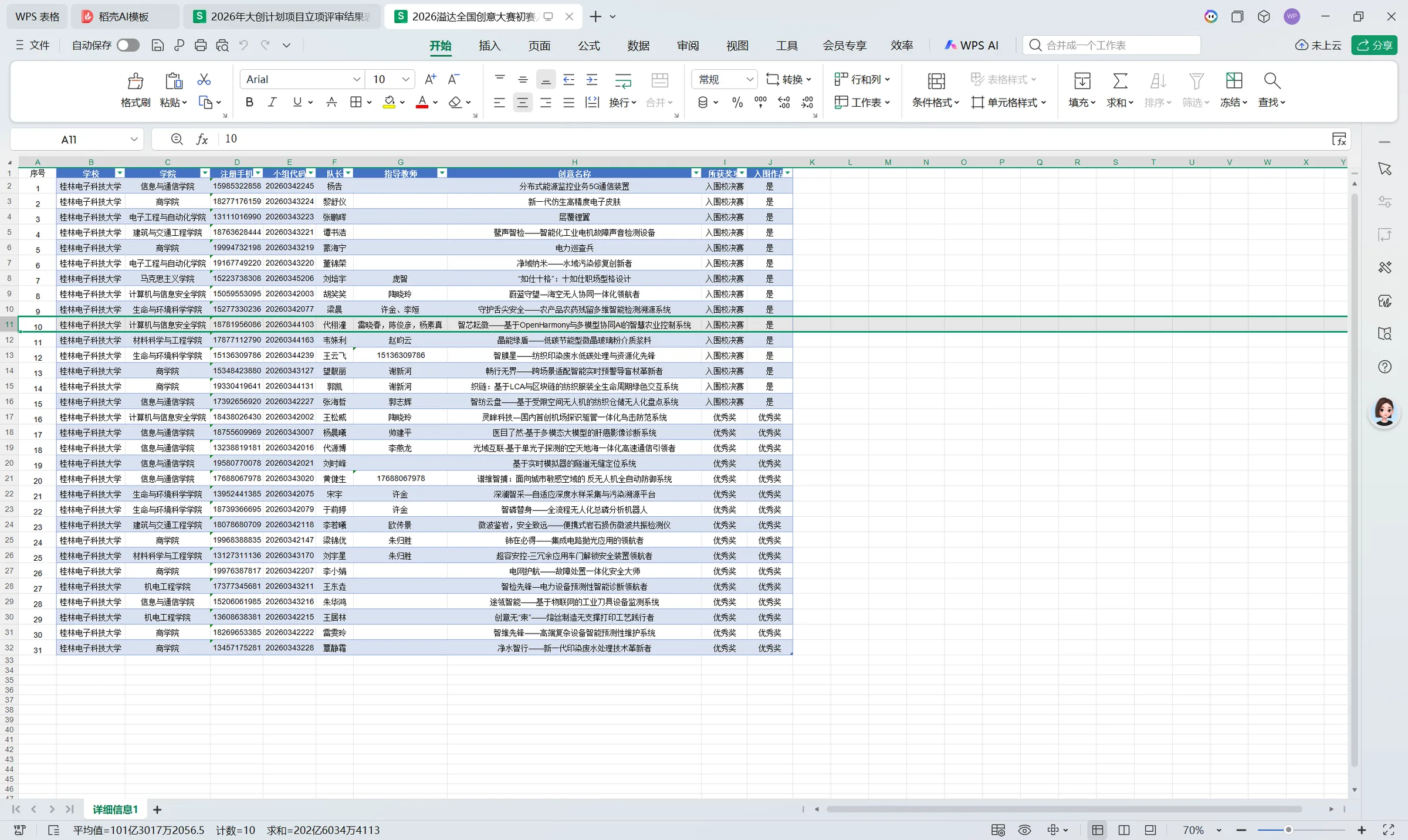This screenshot has height=840, width=1408.
Task: Expand the font size dropdown
Action: [405, 79]
